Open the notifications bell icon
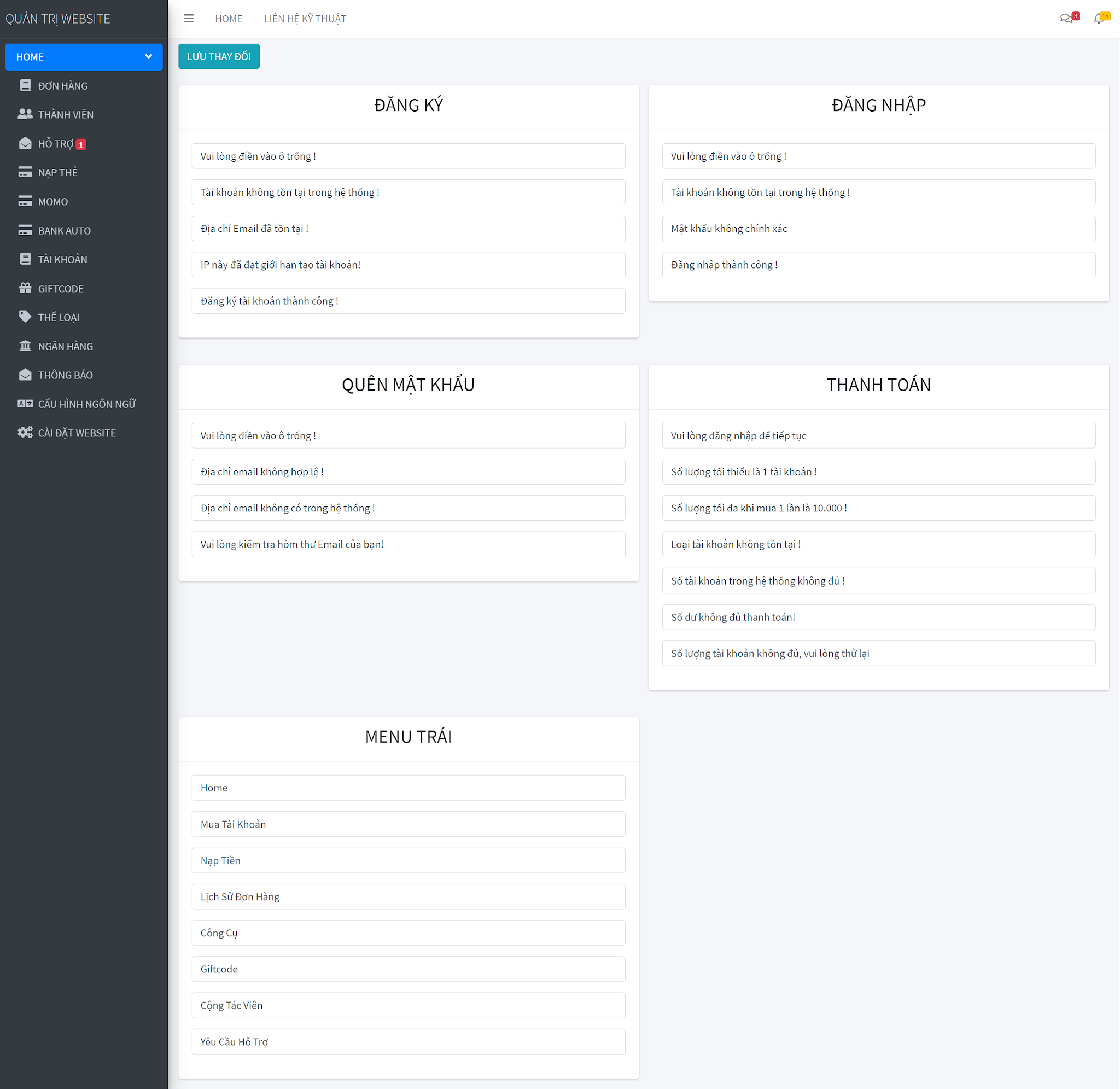 (x=1098, y=19)
